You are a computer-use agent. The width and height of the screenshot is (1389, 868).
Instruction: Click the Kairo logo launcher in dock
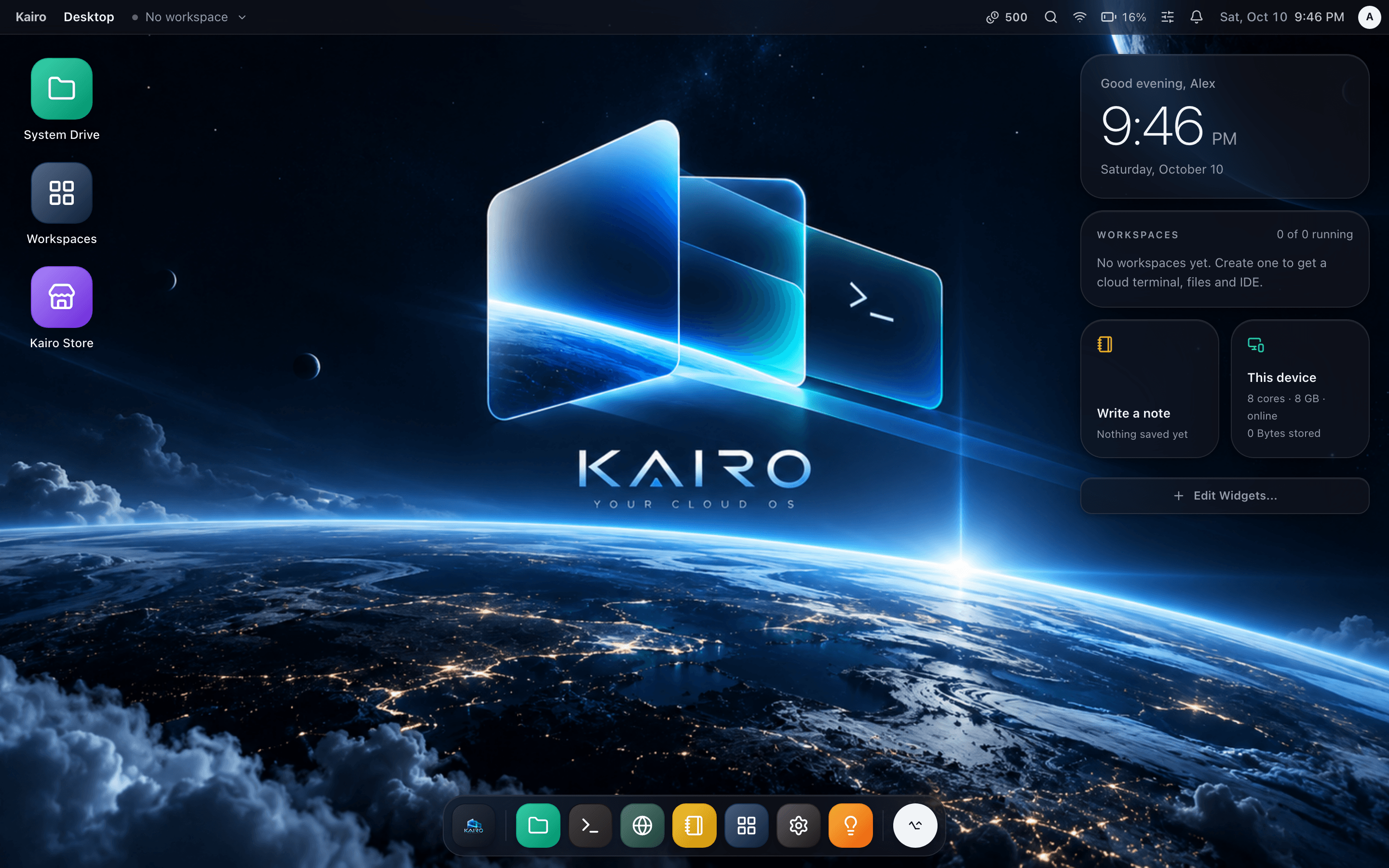[474, 826]
